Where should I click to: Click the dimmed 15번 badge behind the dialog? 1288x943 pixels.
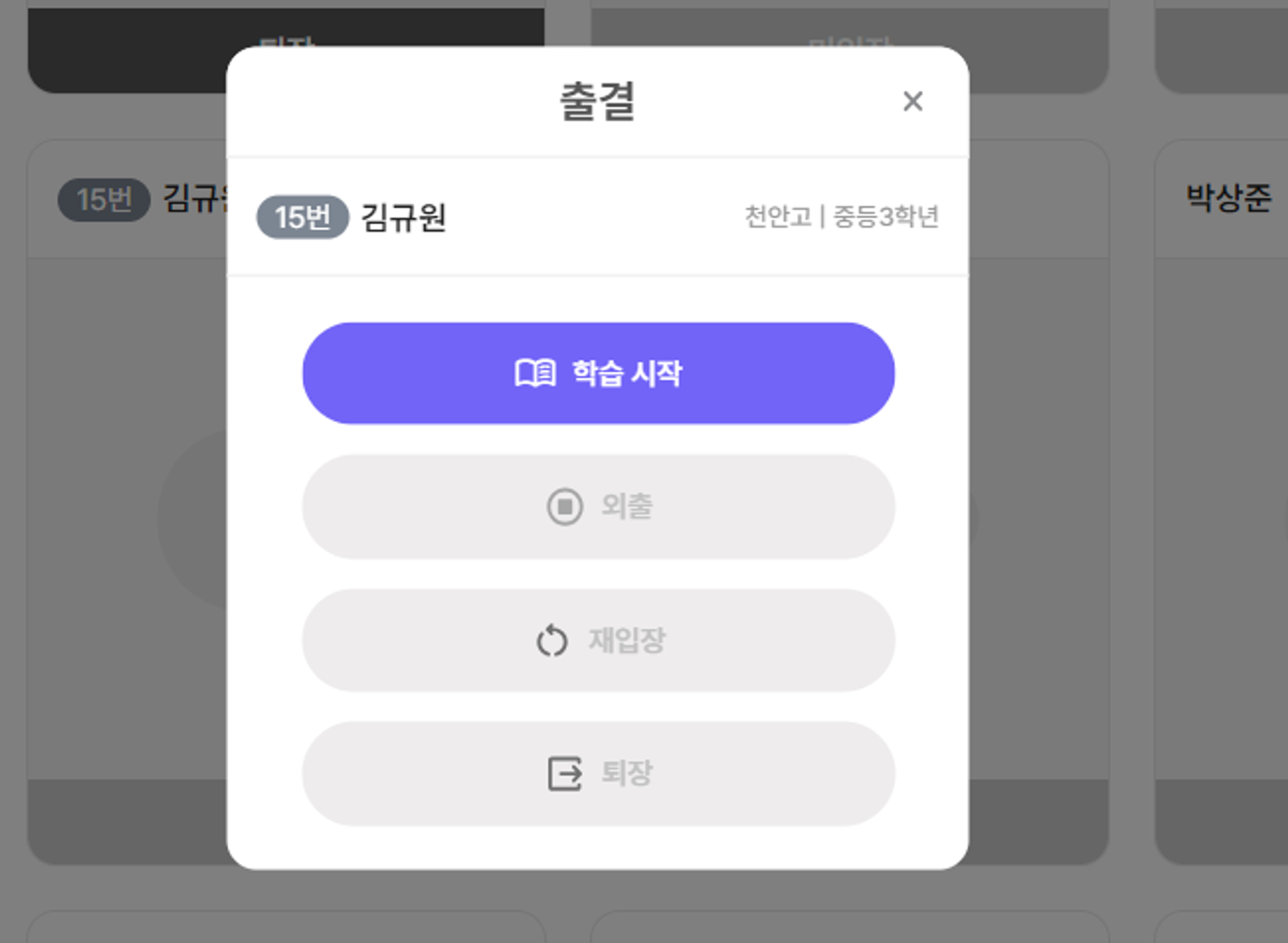click(x=104, y=200)
